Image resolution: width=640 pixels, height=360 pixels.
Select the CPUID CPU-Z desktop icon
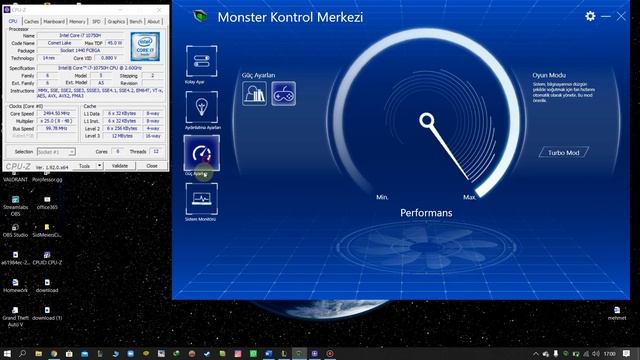click(x=47, y=258)
